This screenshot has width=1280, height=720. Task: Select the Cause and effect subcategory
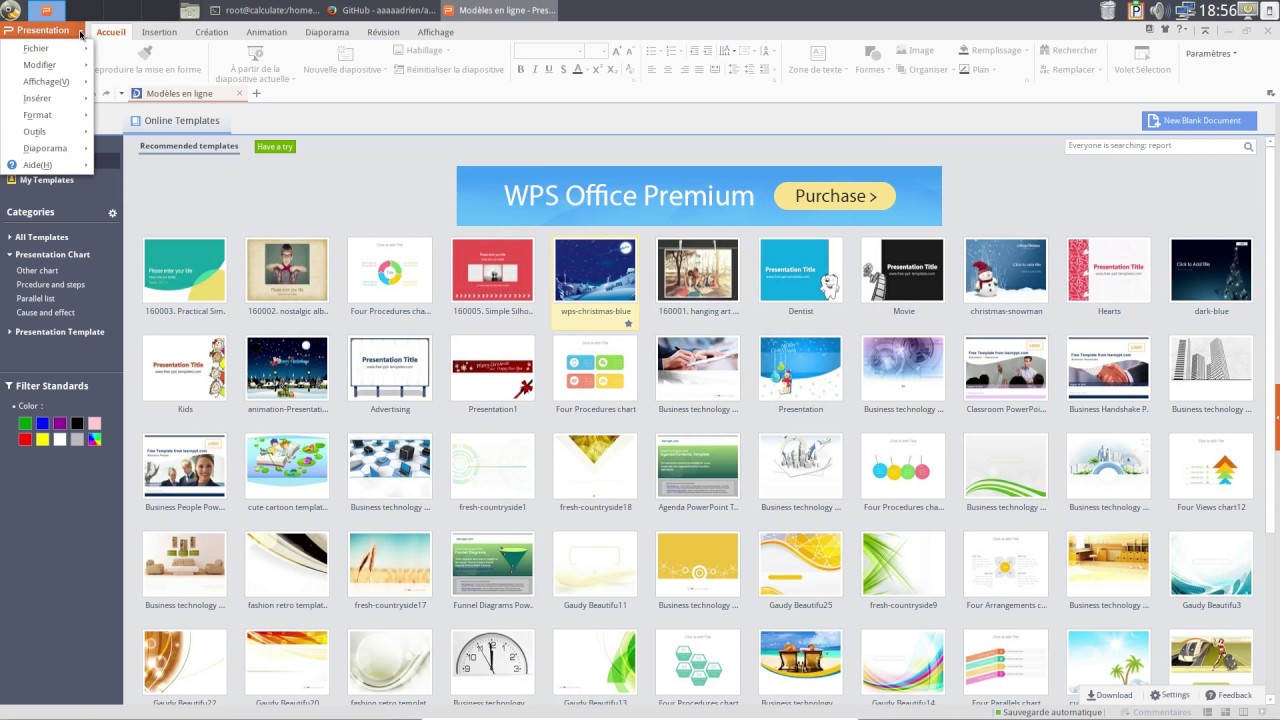pyautogui.click(x=45, y=312)
